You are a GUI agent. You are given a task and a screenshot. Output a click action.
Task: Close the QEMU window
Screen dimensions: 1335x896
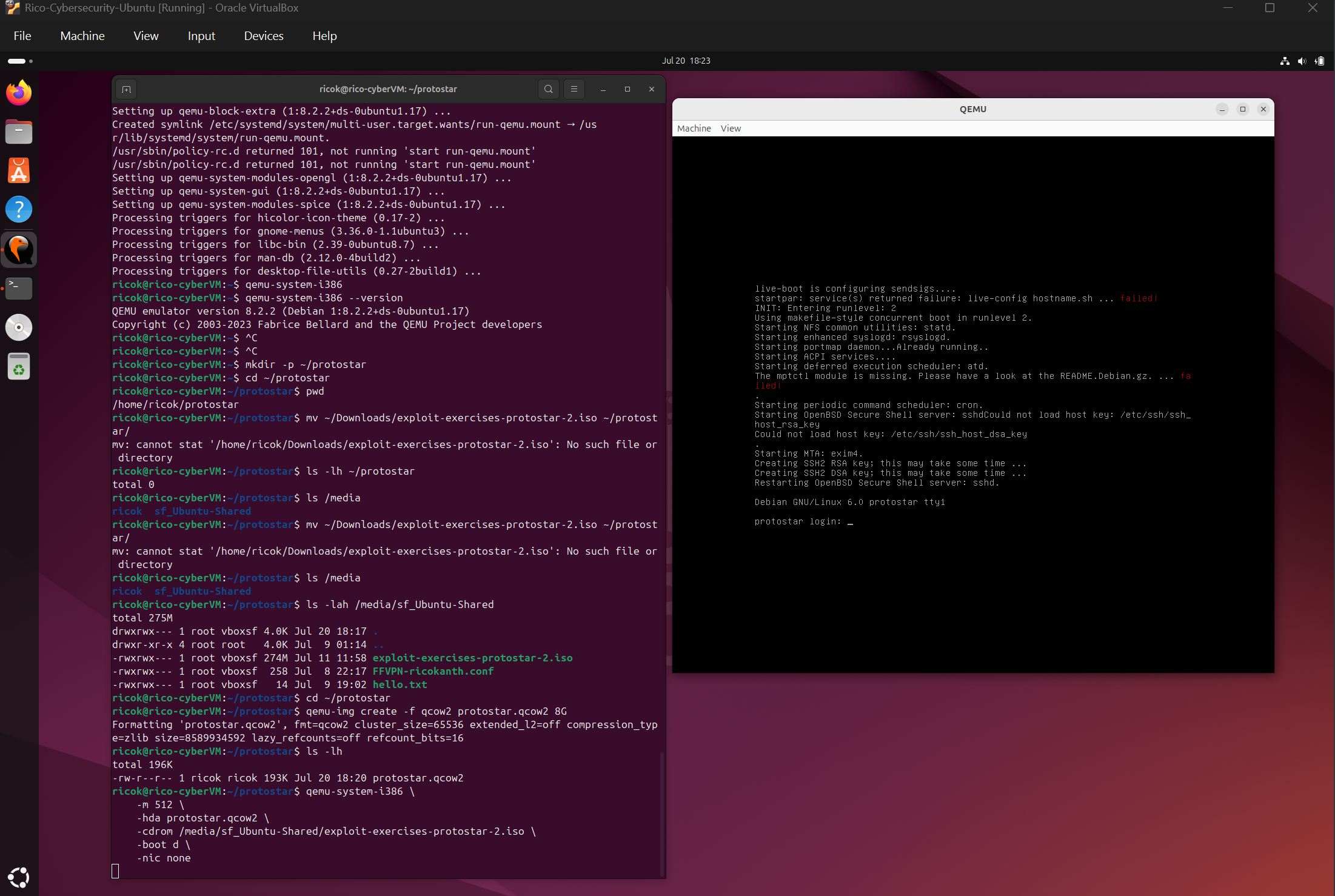point(1263,109)
